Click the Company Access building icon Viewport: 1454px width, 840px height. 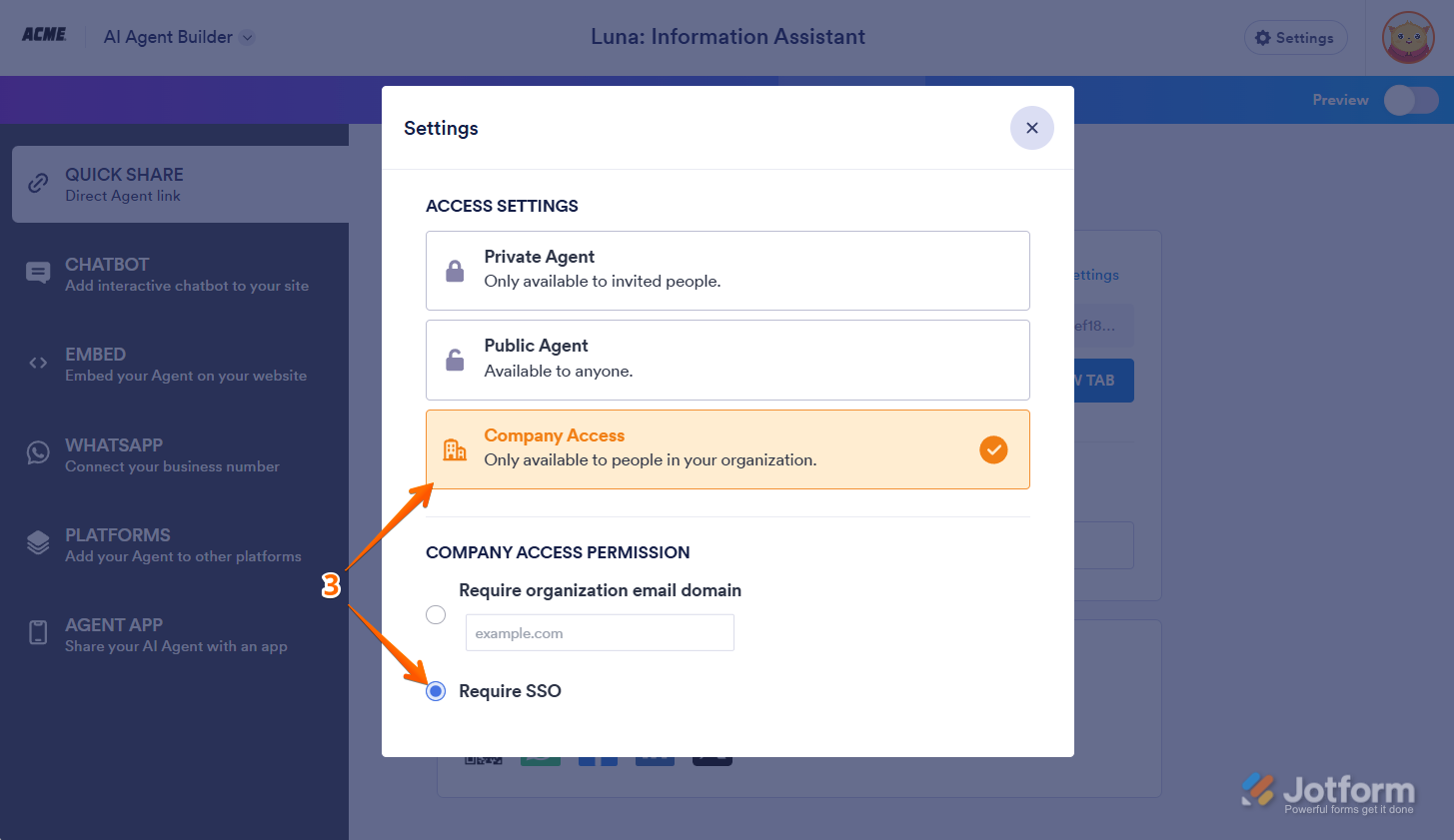click(455, 449)
